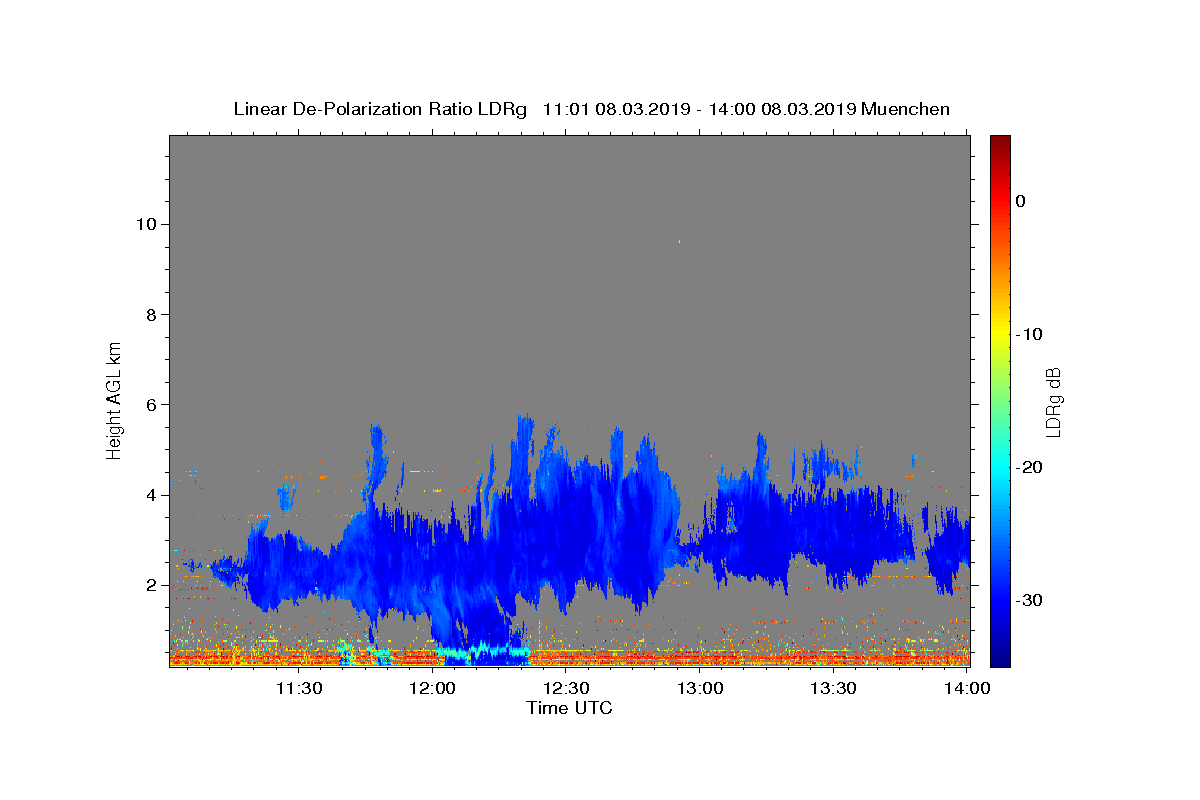Click the 'LDRg dB' colorbar label

tap(1053, 401)
